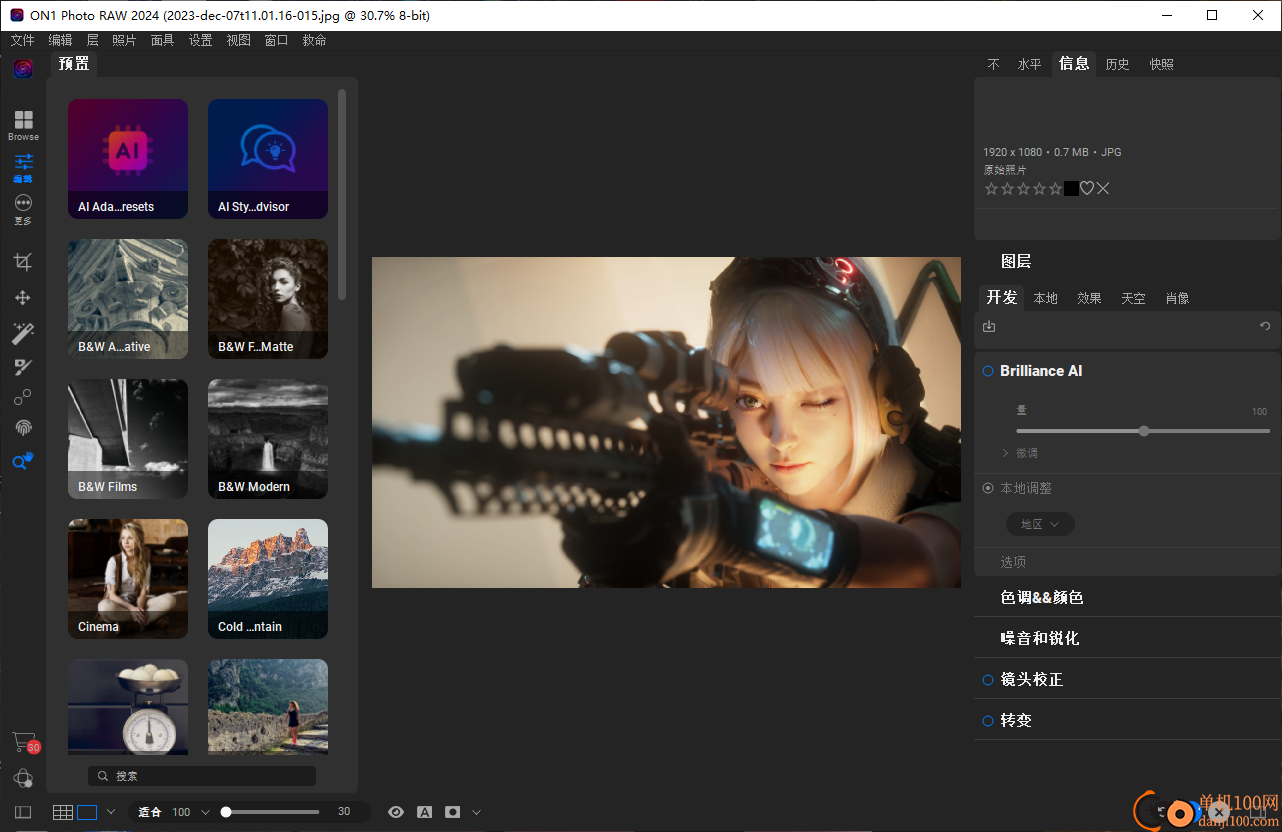Select the Transform move tool

pos(23,298)
